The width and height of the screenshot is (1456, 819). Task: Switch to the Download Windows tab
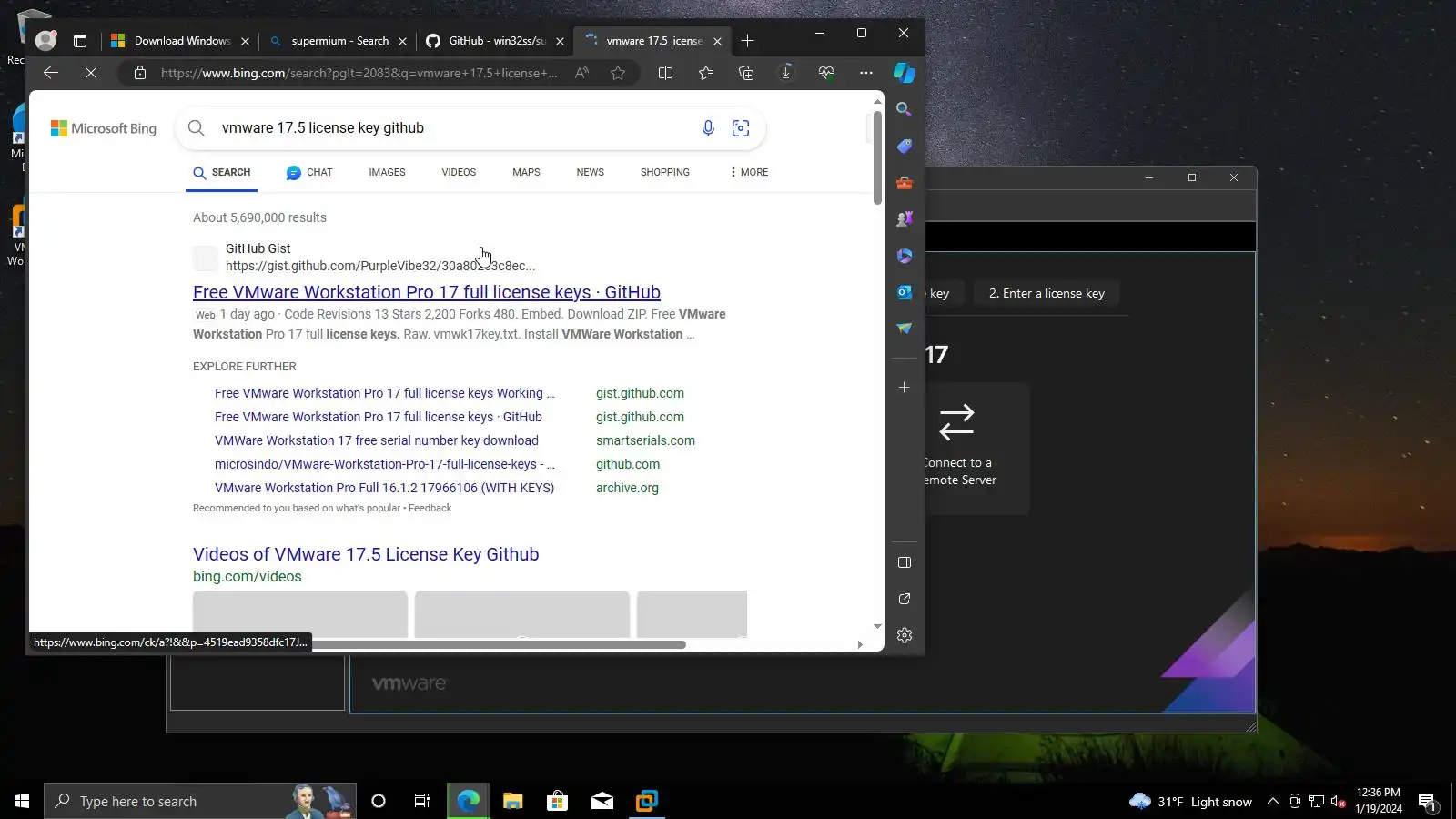click(180, 41)
